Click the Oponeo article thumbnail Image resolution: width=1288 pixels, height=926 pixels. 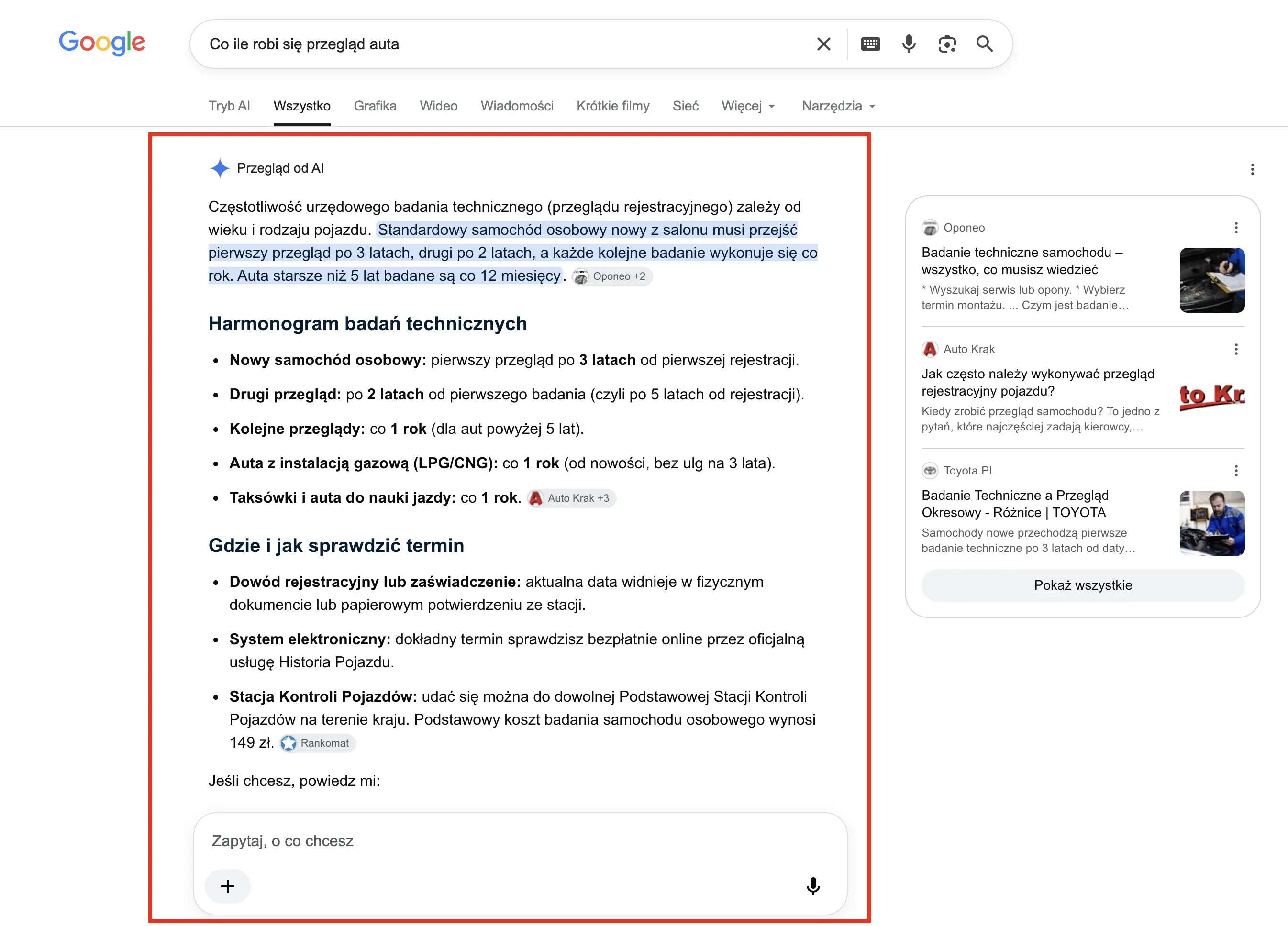point(1212,280)
